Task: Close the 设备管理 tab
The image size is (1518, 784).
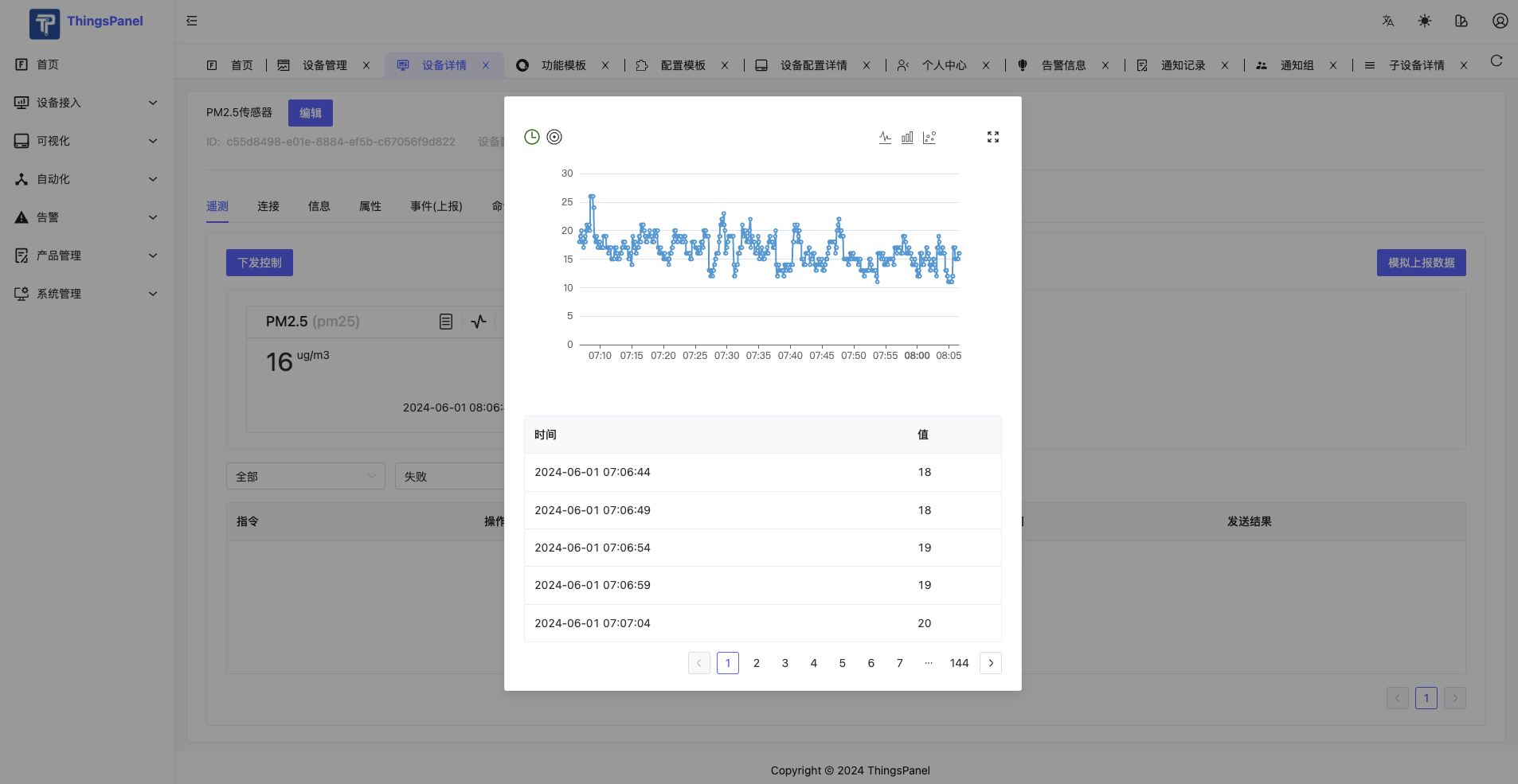Action: point(366,65)
